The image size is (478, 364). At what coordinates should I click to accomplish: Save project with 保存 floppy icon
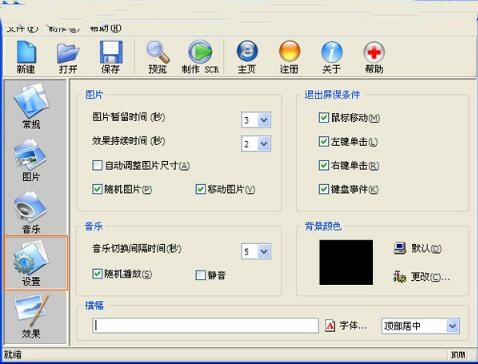[x=111, y=52]
